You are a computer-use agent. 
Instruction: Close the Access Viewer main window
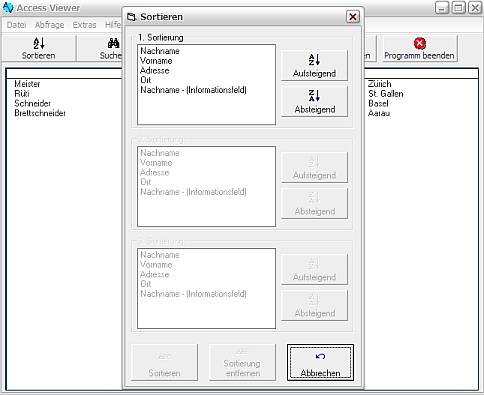pyautogui.click(x=475, y=8)
